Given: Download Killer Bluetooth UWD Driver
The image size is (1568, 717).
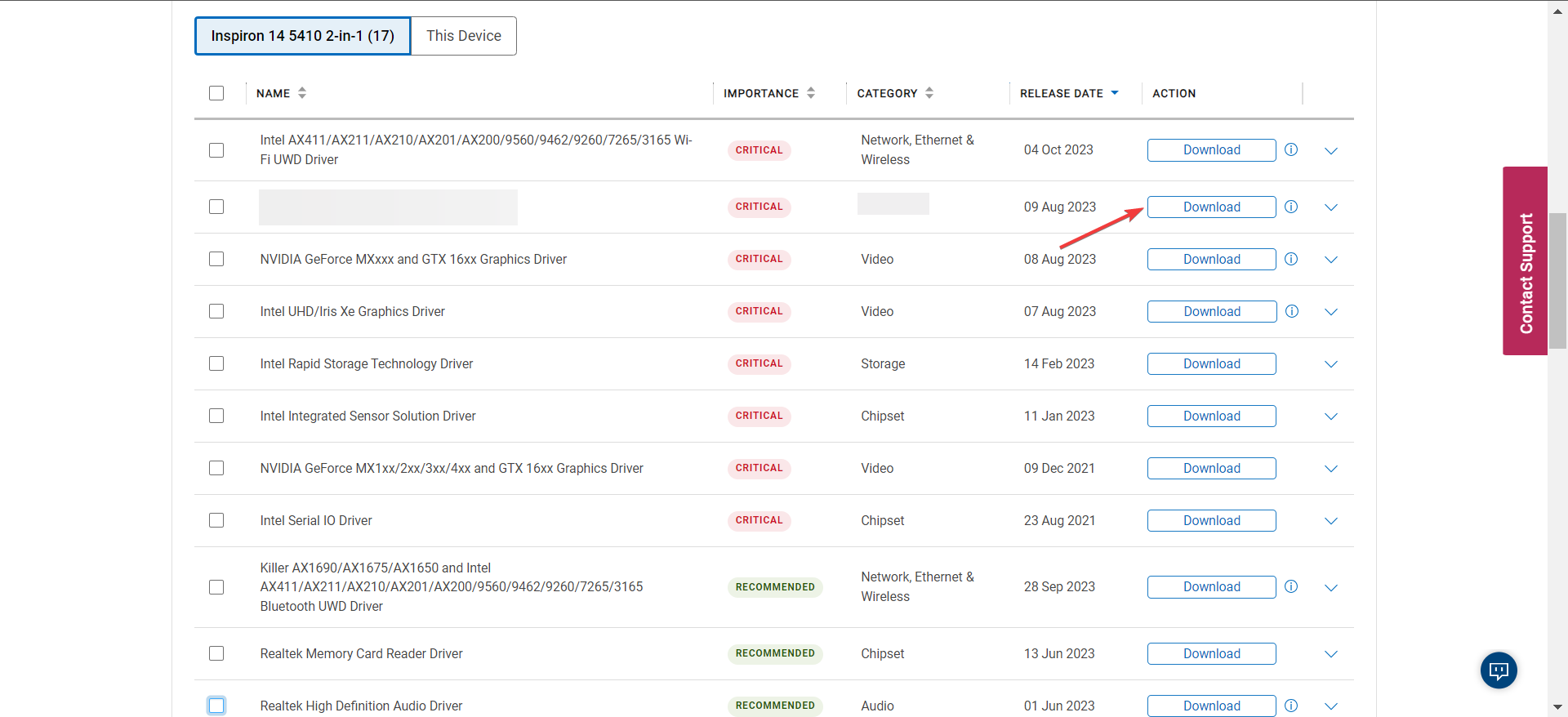Looking at the screenshot, I should 1212,587.
